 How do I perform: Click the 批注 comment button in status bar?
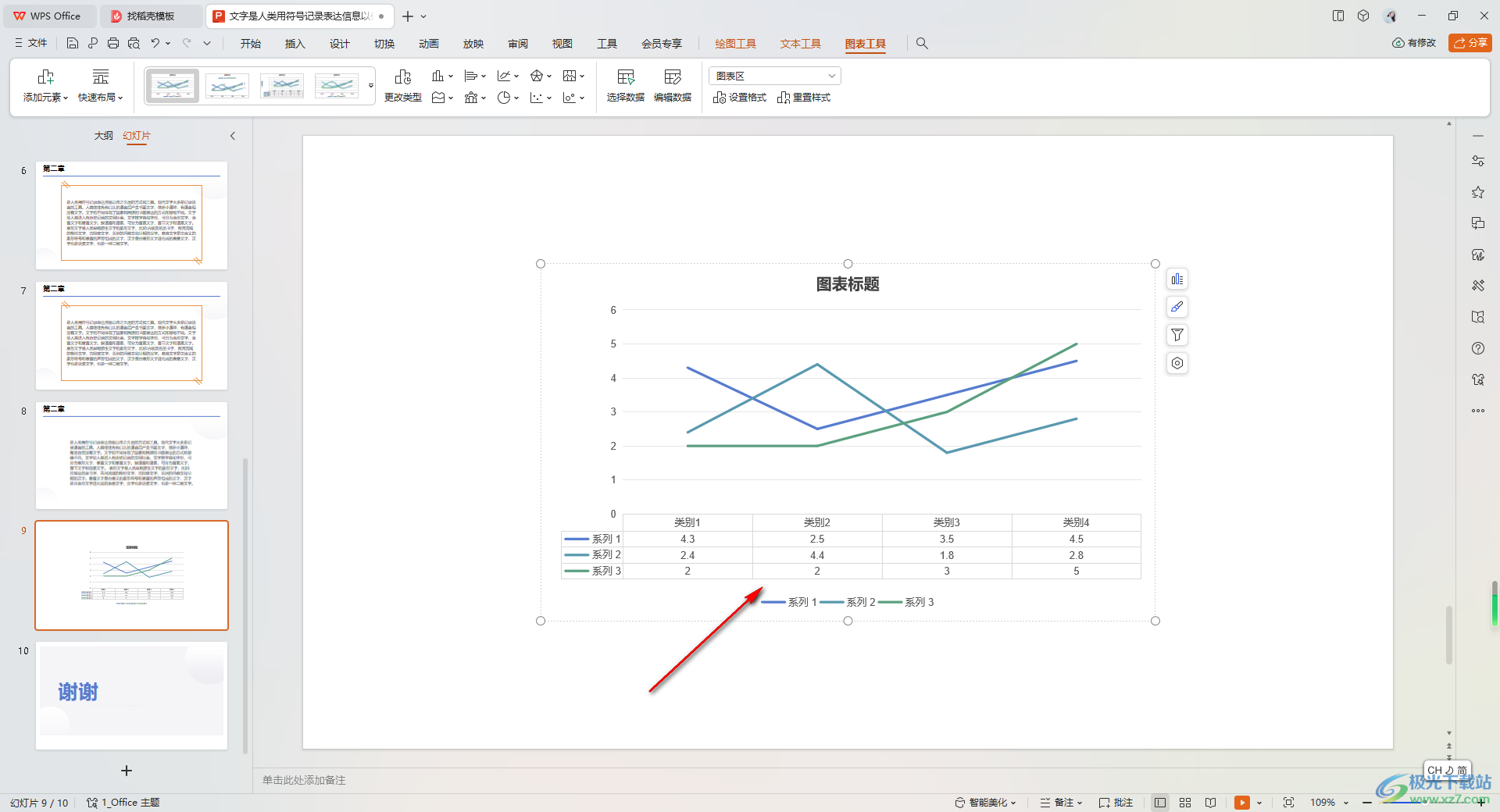(1116, 803)
